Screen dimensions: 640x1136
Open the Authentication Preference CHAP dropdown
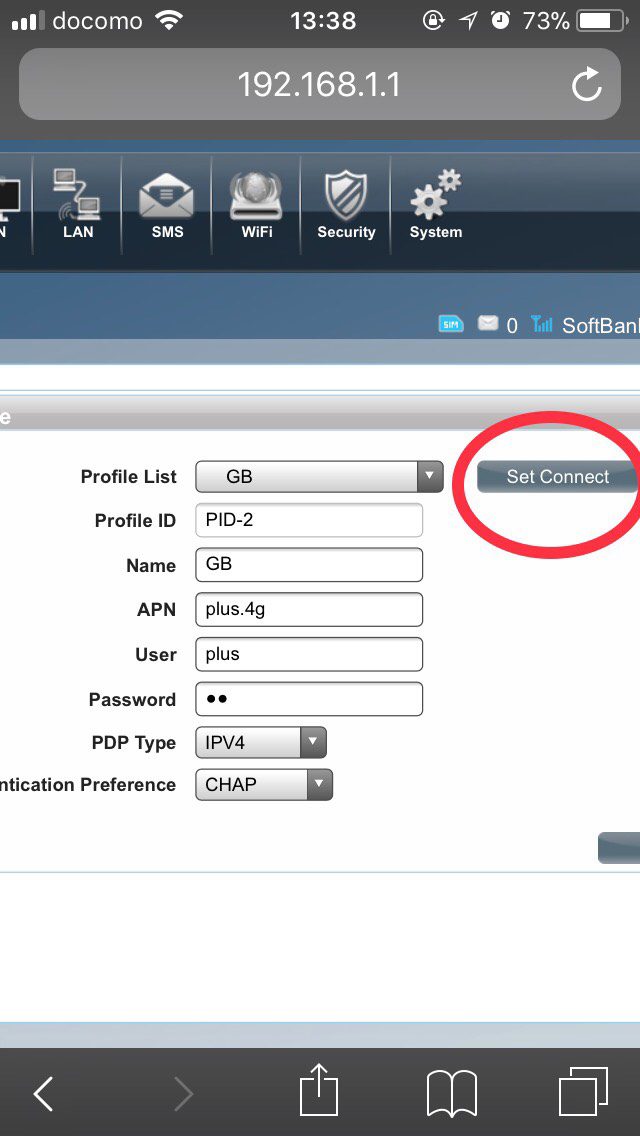click(x=264, y=785)
